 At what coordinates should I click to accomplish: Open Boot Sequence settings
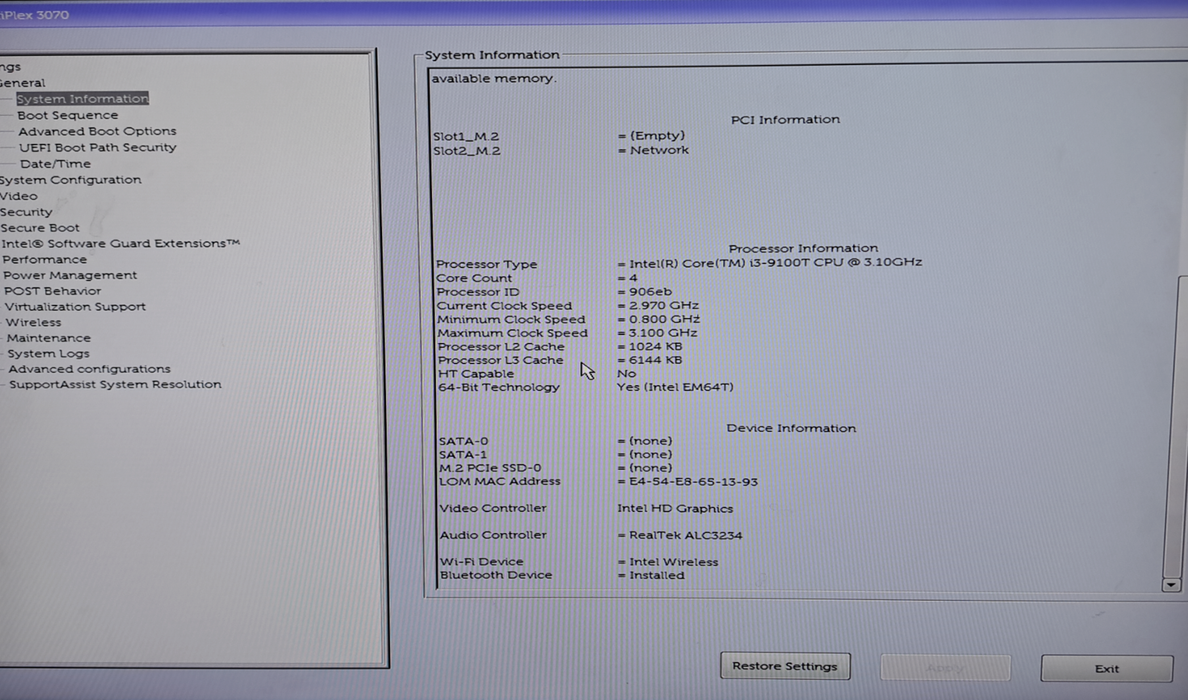click(67, 115)
